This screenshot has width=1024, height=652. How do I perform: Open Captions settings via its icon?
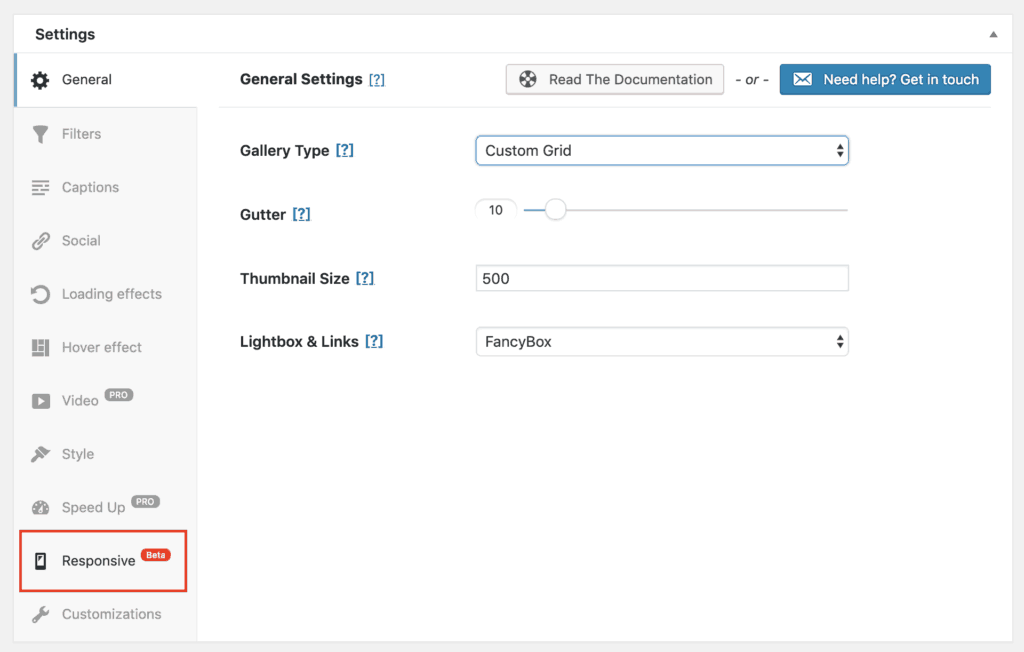pos(39,187)
